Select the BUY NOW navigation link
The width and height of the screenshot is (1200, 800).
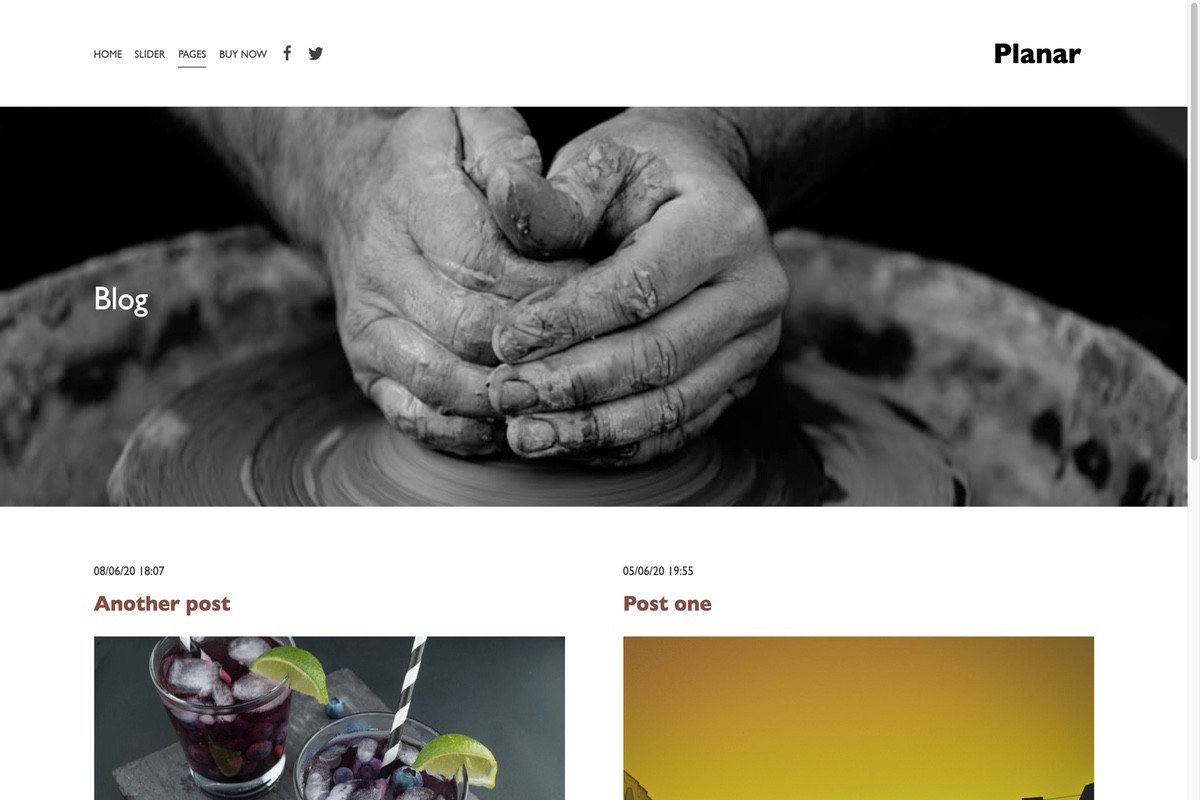tap(243, 54)
